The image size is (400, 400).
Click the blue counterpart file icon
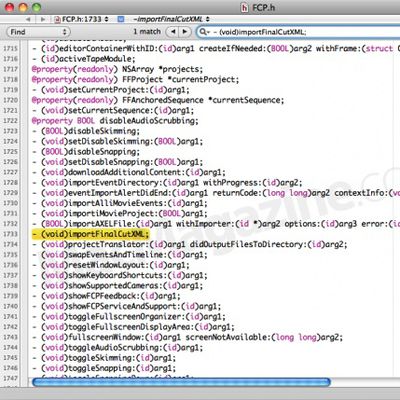click(x=121, y=19)
